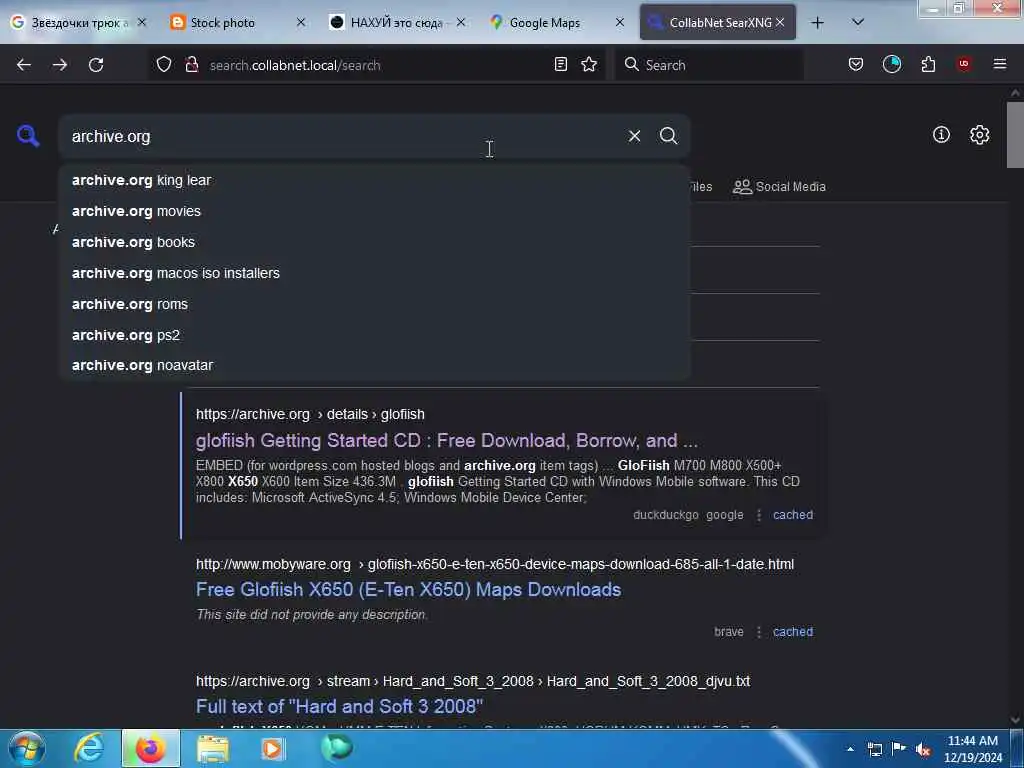Expand options dots on the glofiish result
1024x768 pixels.
(758, 515)
